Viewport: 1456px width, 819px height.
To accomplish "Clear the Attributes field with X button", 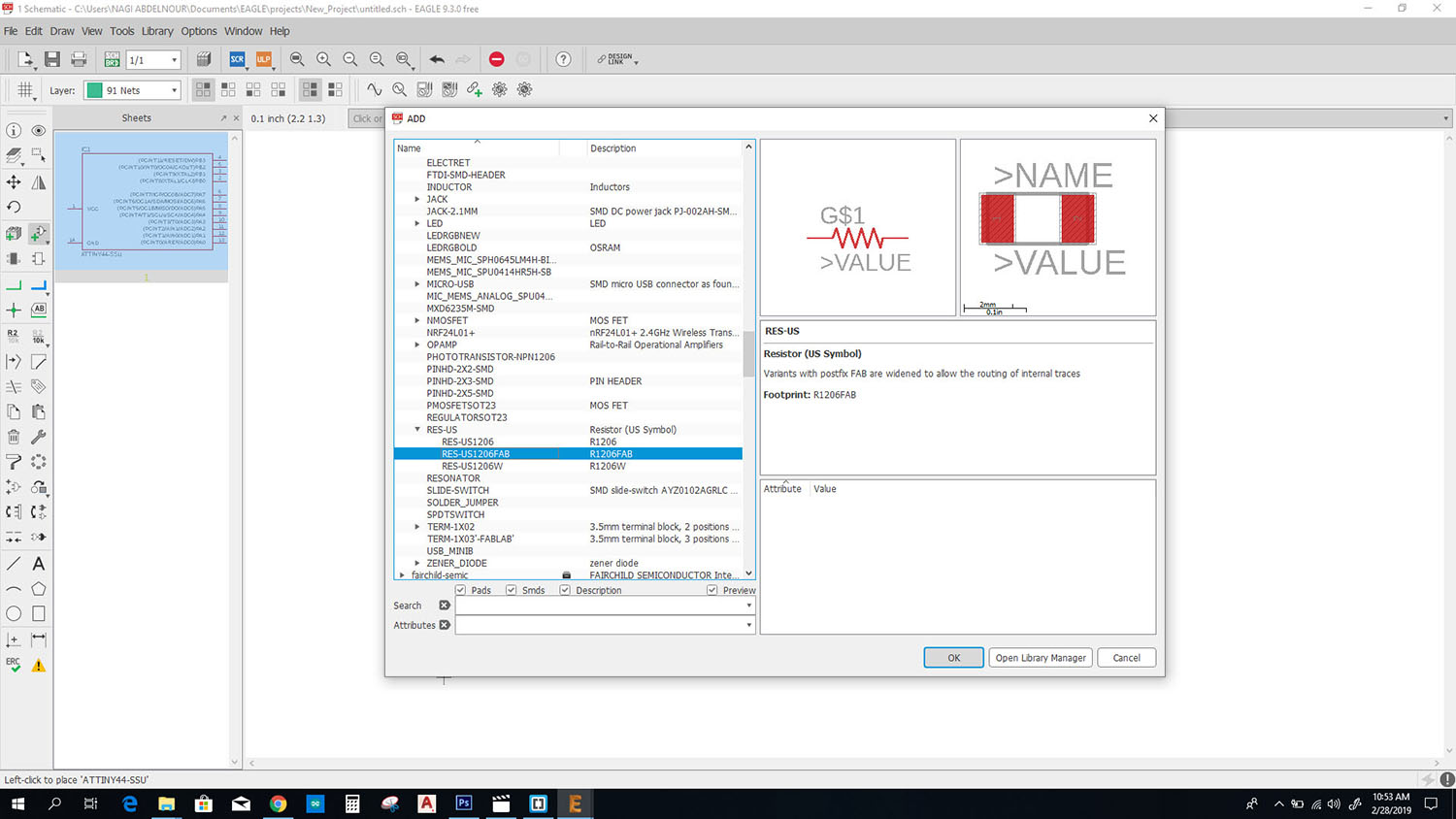I will 445,625.
